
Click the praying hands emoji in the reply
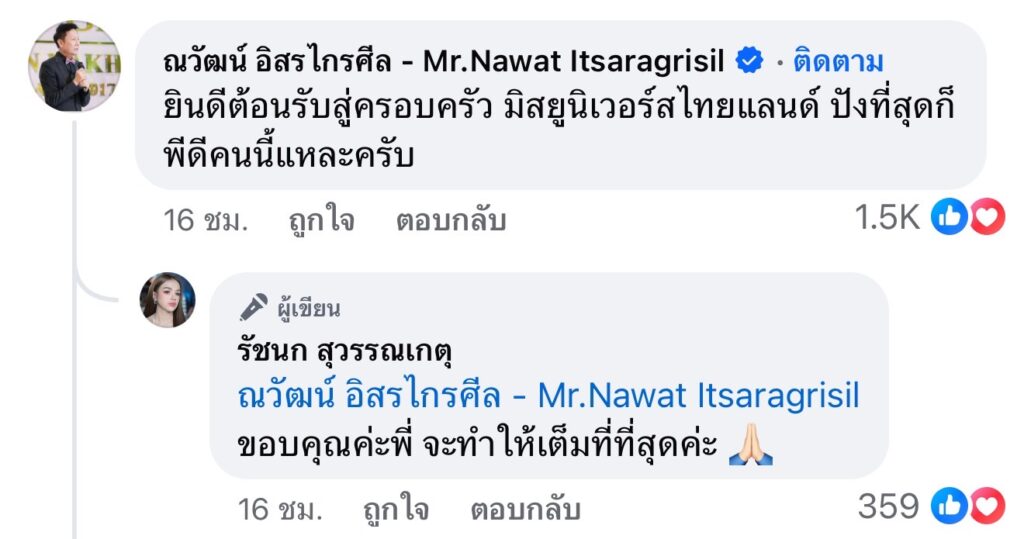(750, 445)
